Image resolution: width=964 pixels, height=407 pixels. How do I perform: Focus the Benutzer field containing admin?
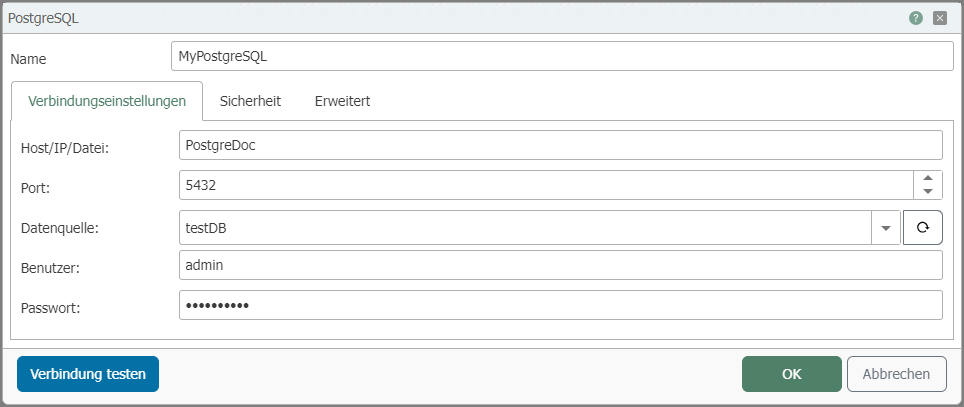(560, 265)
